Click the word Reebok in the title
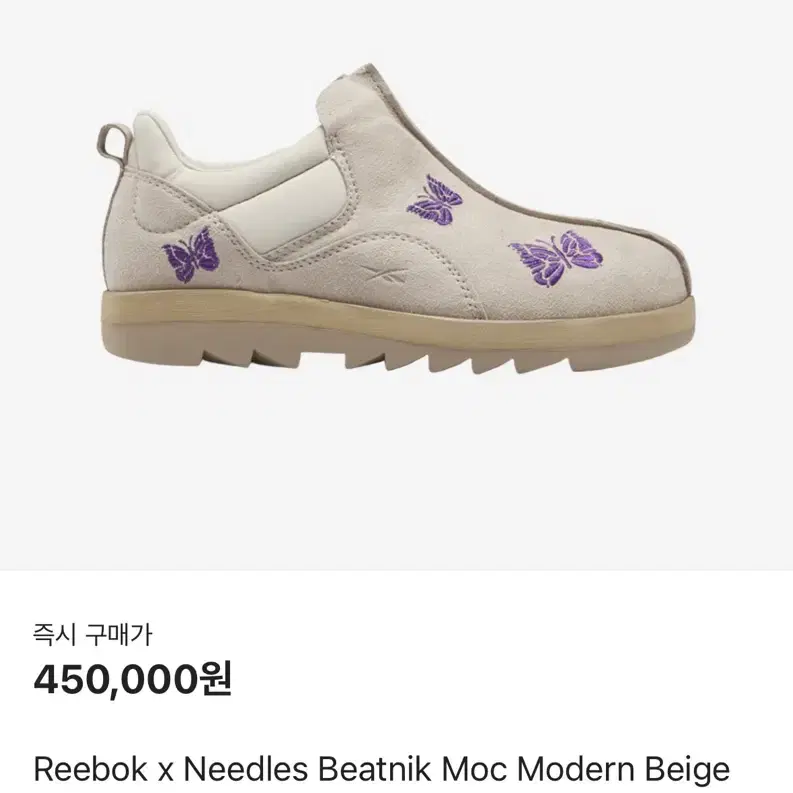The width and height of the screenshot is (793, 793). coord(91,770)
